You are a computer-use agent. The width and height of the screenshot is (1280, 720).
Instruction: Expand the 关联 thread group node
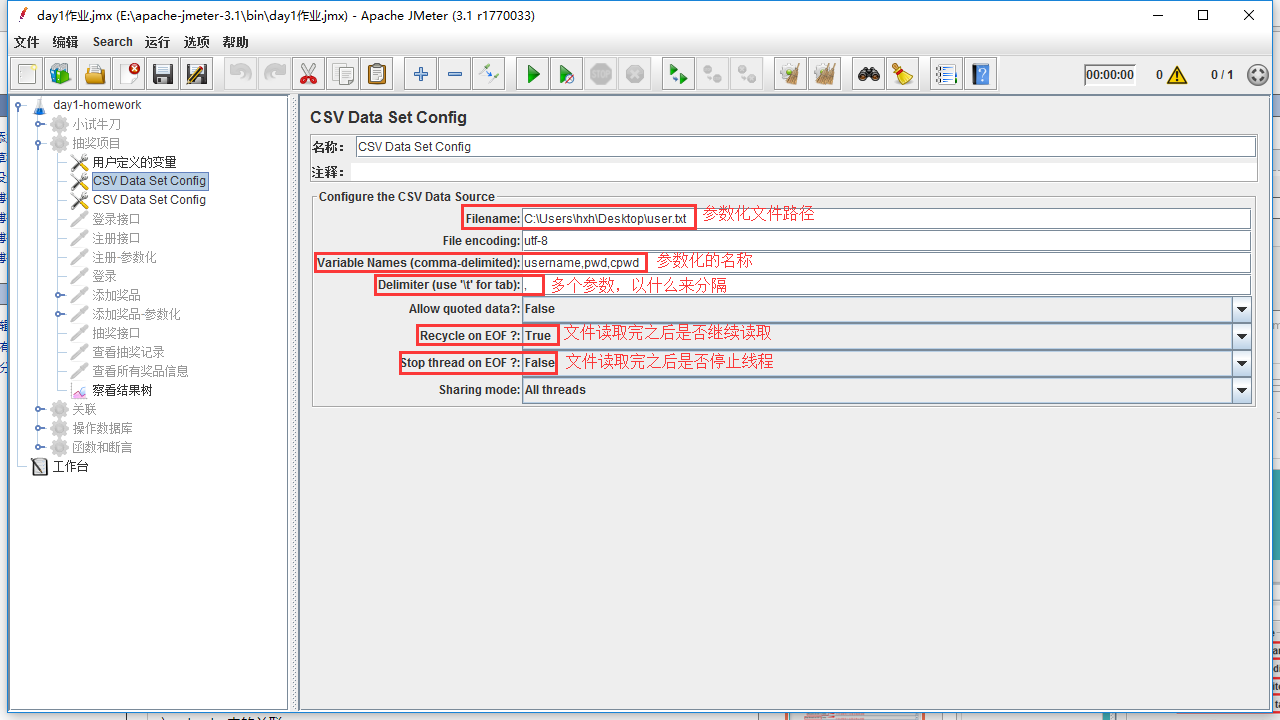coord(40,409)
